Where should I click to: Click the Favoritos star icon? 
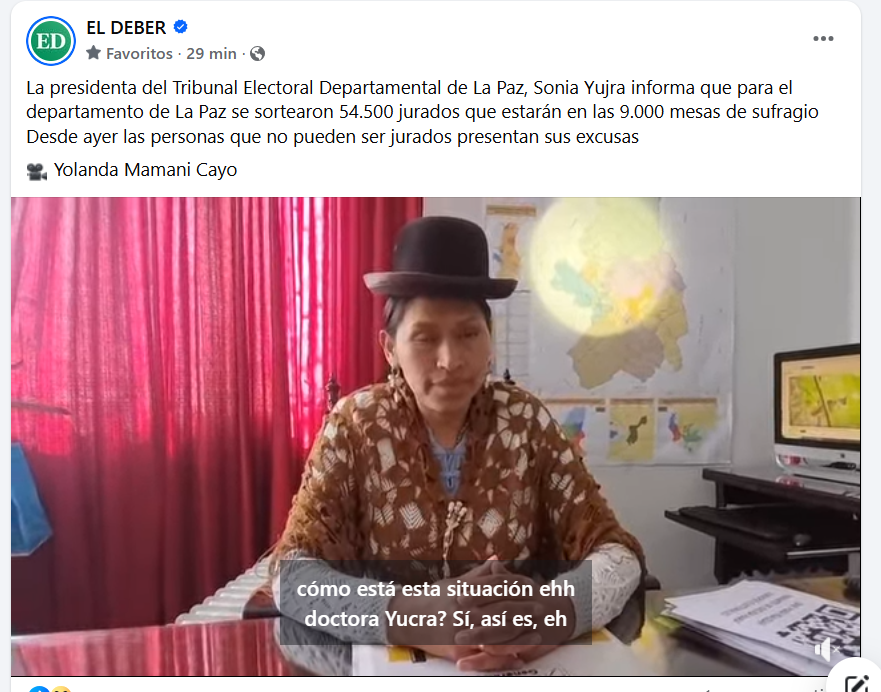point(94,53)
